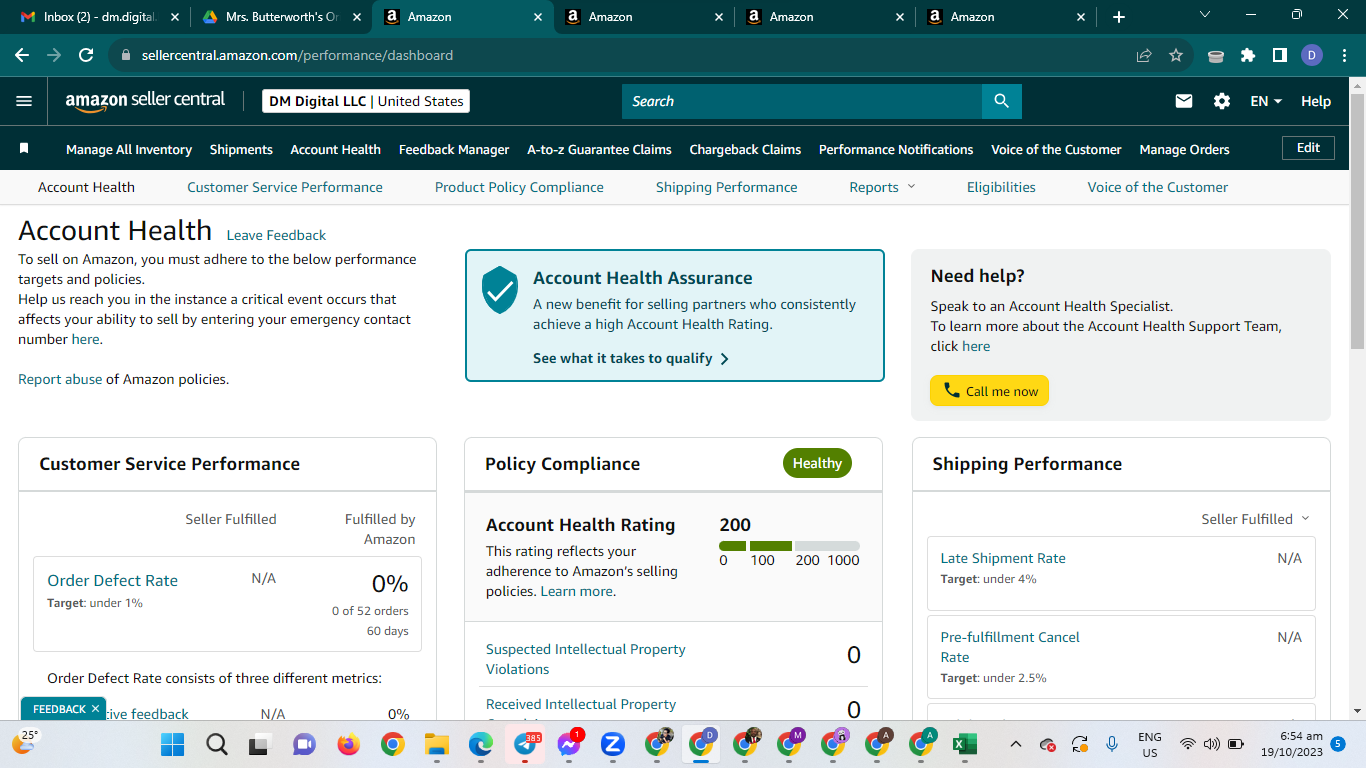Click the magnifying glass search button
Image resolution: width=1366 pixels, height=768 pixels.
click(x=1001, y=101)
